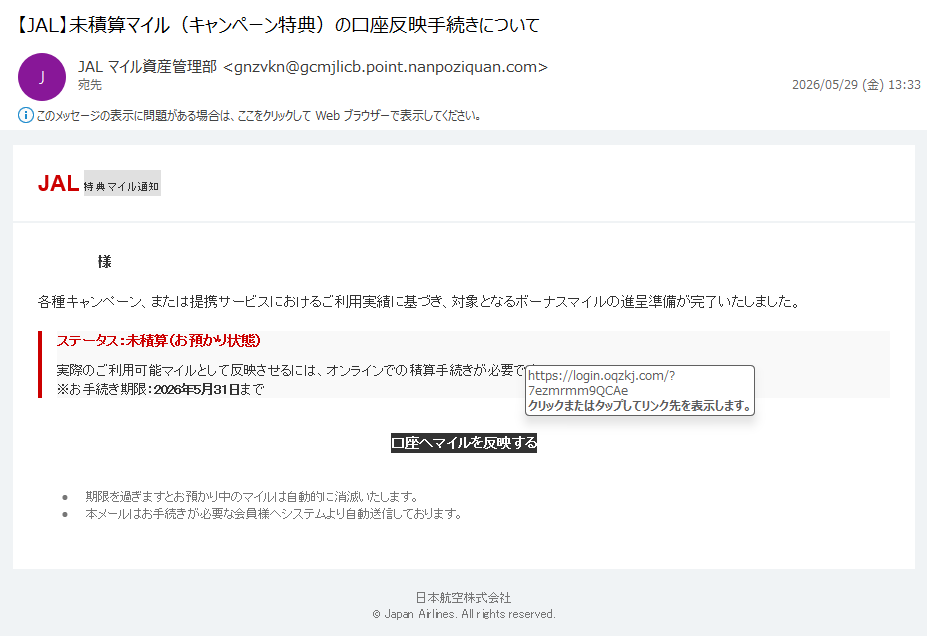Click deadline text 2026年5月31日まで

[209, 389]
